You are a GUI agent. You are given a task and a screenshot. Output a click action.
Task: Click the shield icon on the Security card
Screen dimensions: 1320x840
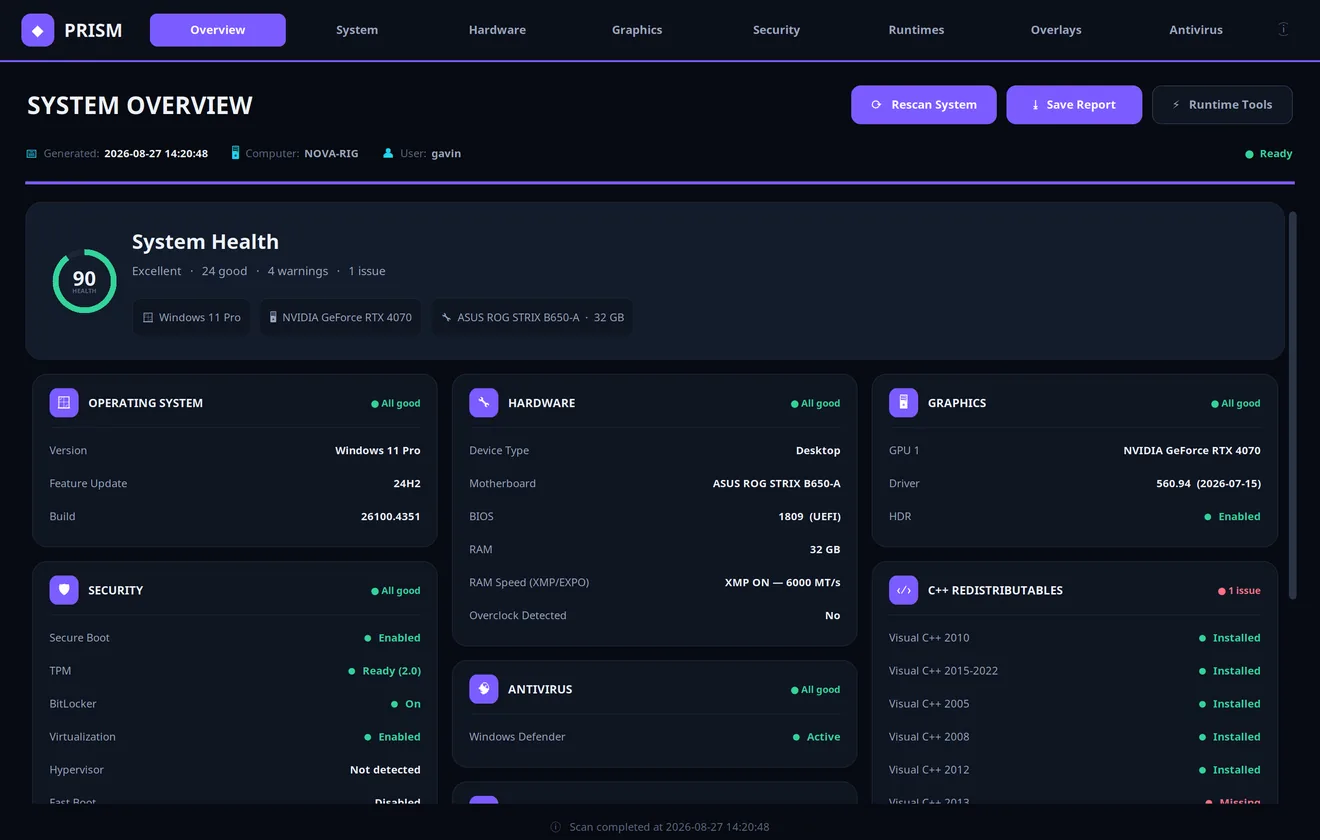[64, 590]
